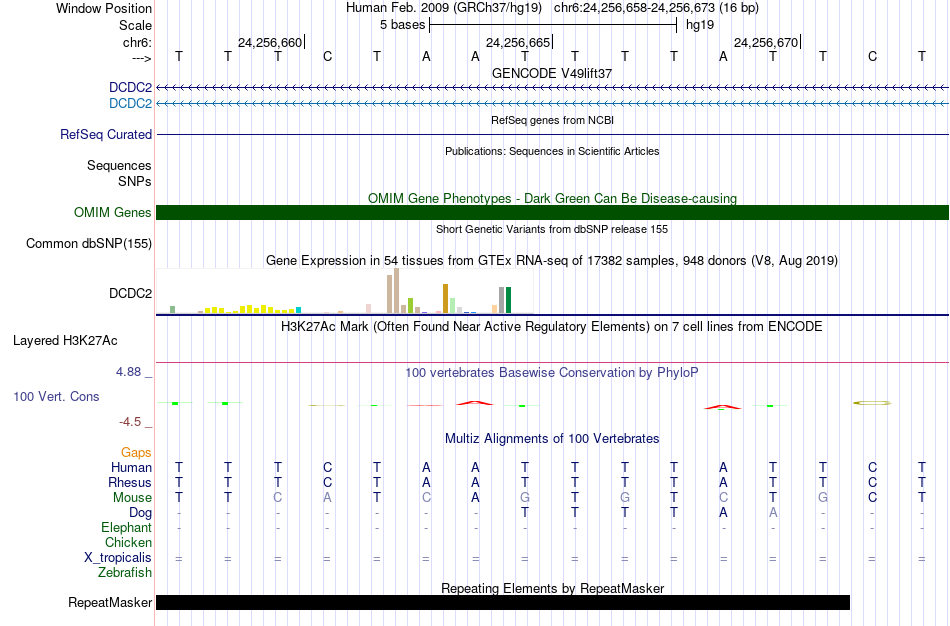Click the Rhesus species row label

click(130, 482)
